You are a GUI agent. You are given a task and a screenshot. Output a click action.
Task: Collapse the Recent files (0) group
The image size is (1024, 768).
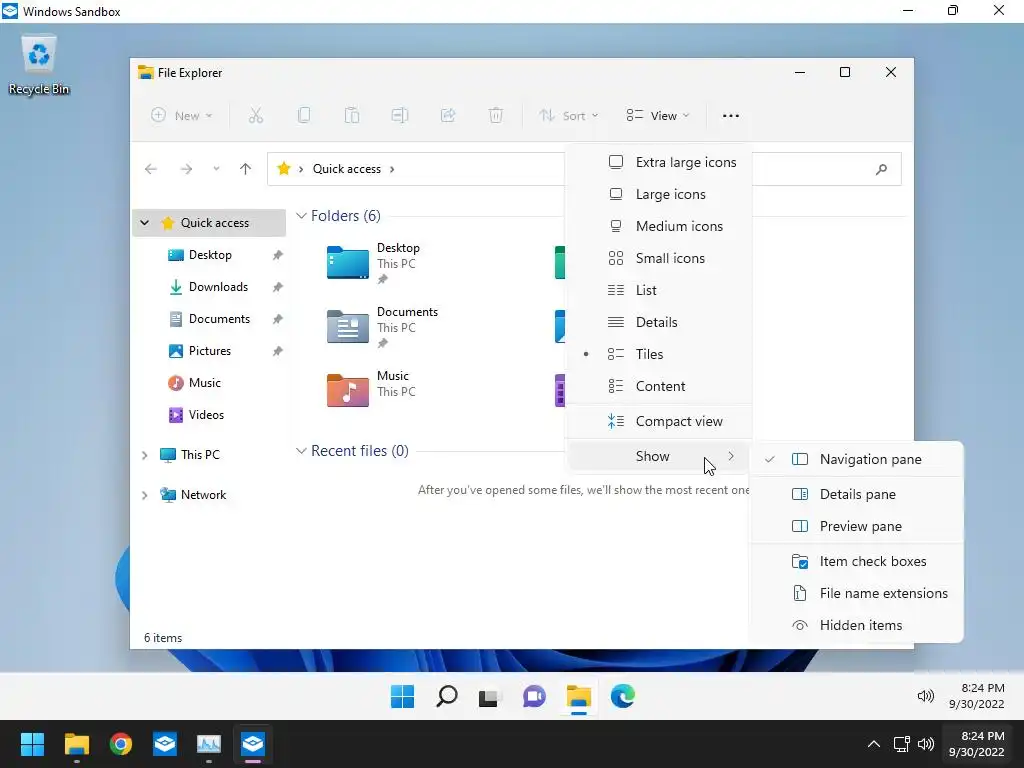click(x=301, y=451)
